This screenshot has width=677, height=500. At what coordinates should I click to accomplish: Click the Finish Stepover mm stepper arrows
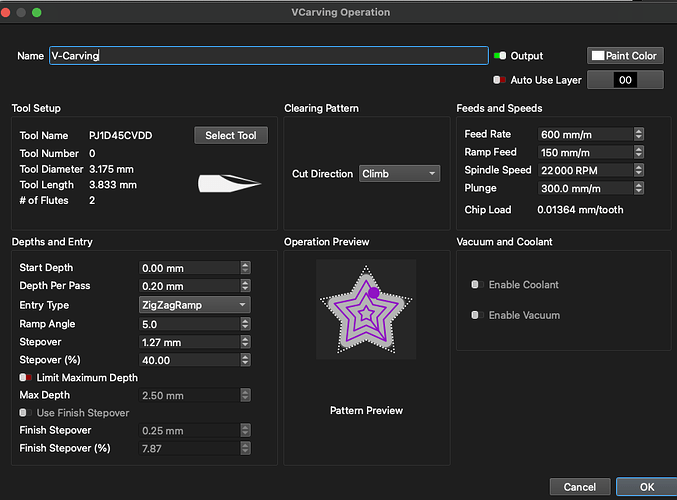coord(245,430)
